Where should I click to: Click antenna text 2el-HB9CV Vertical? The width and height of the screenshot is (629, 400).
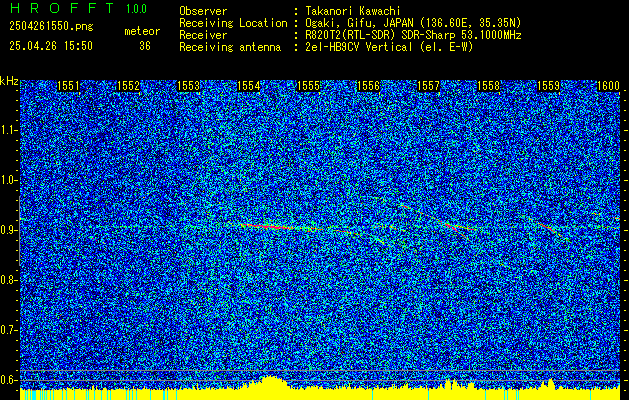359,47
